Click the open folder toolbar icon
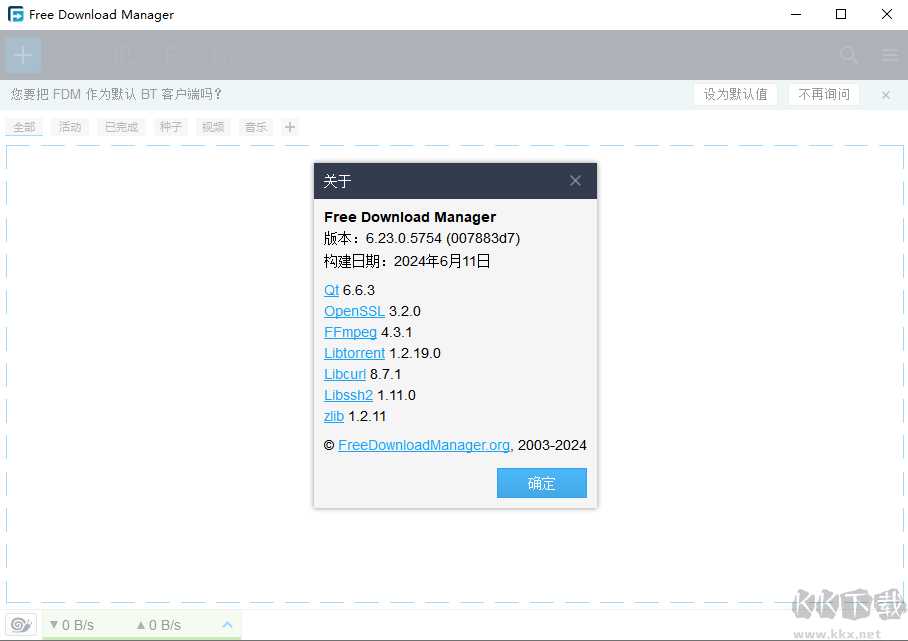This screenshot has width=908, height=641. click(222, 56)
